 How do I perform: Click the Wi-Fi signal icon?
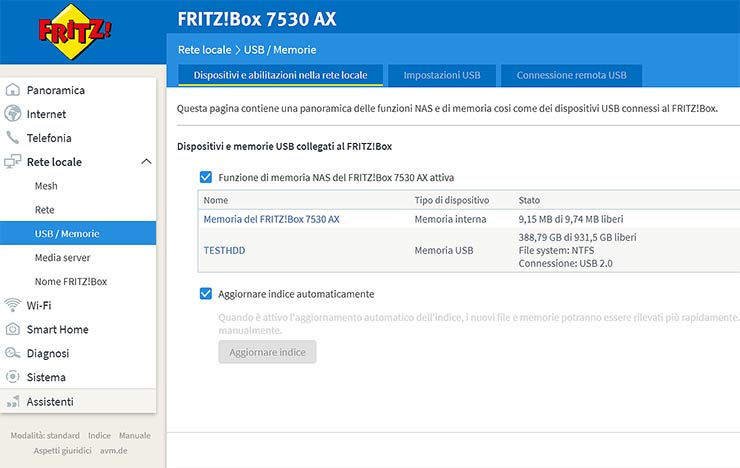coord(13,305)
